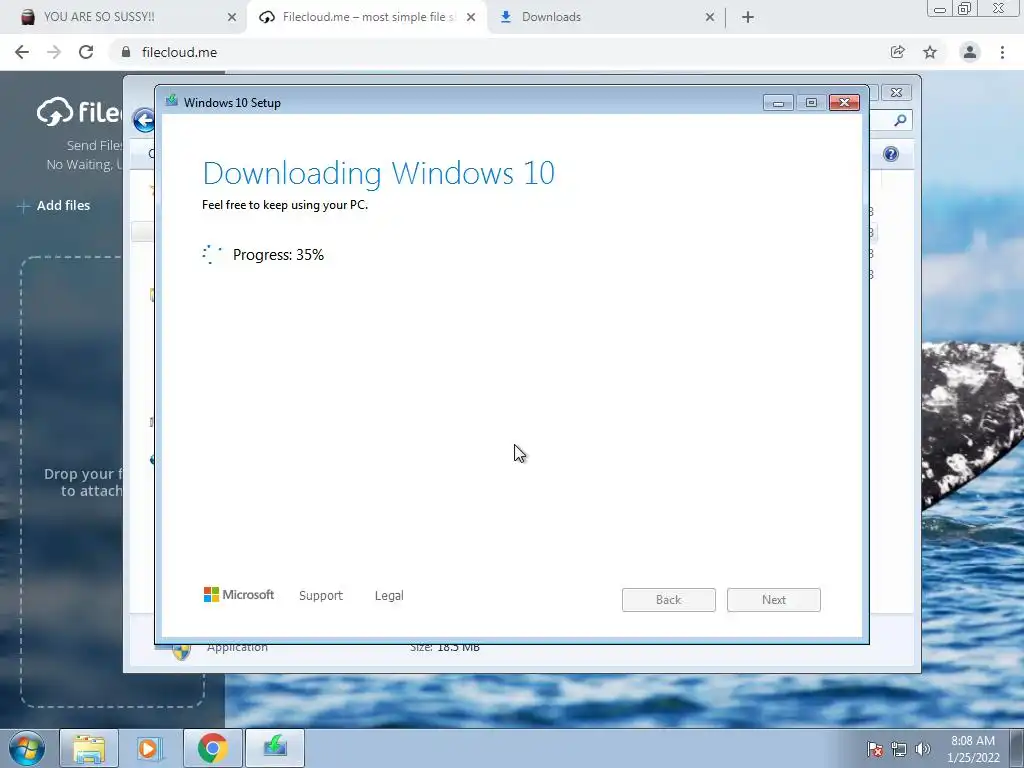Close the Windows 10 Setup window
This screenshot has width=1024, height=768.
point(844,103)
